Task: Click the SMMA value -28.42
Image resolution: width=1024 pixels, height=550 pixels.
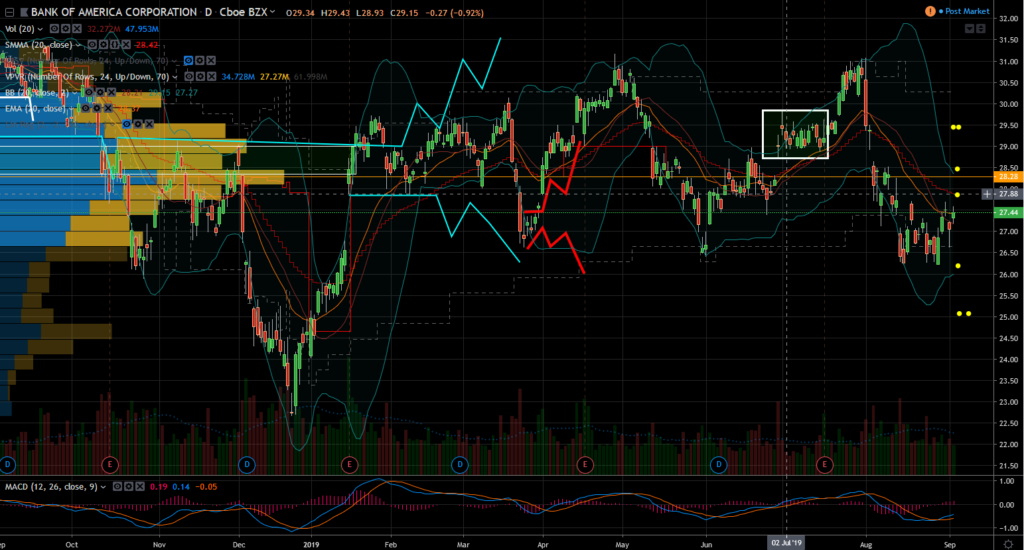Action: 146,45
